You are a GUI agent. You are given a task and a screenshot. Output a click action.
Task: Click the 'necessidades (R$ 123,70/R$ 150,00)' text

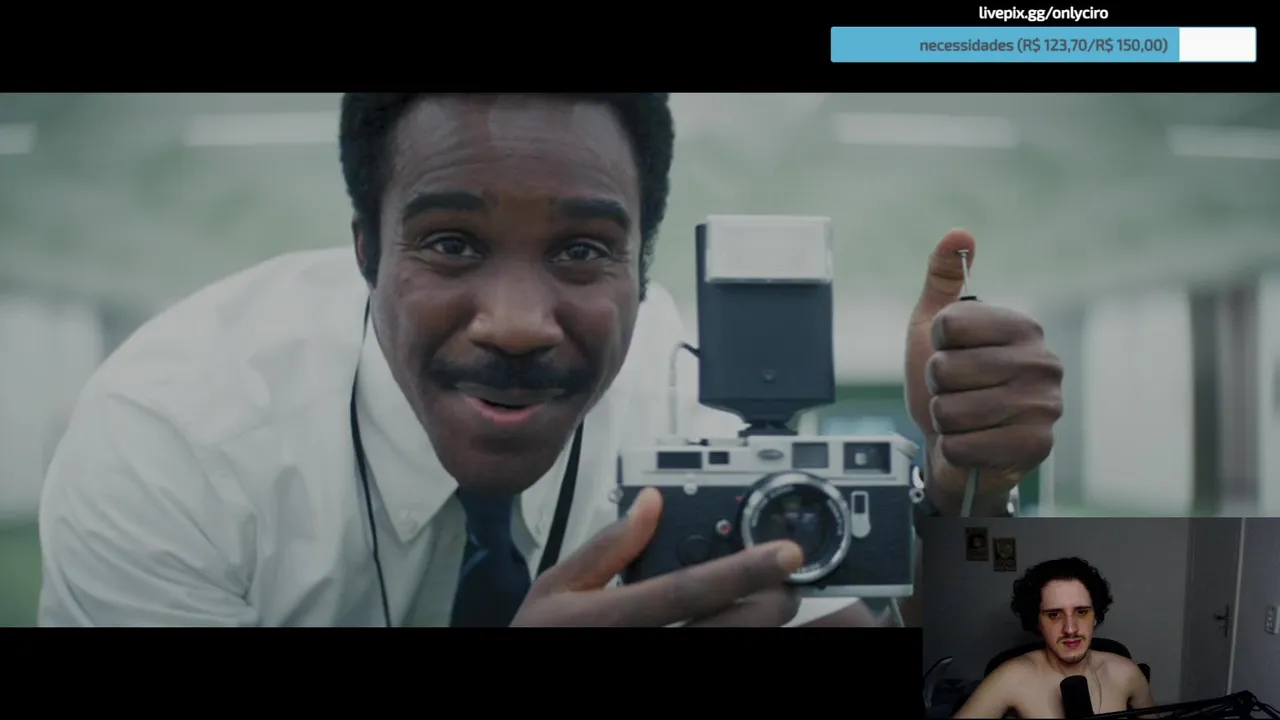pyautogui.click(x=1043, y=45)
